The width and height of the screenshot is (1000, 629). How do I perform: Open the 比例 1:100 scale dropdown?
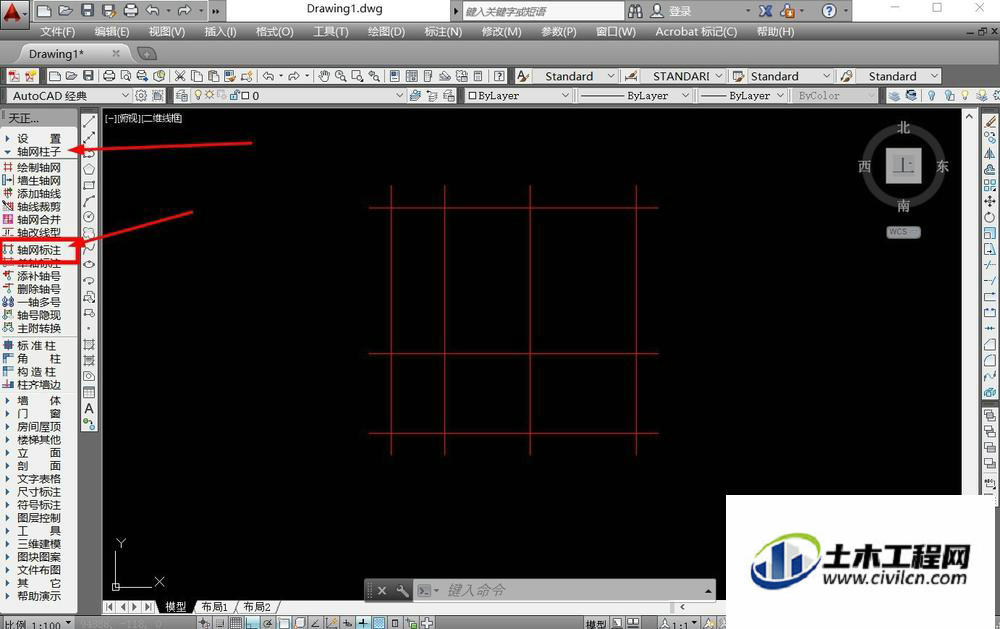pyautogui.click(x=69, y=623)
